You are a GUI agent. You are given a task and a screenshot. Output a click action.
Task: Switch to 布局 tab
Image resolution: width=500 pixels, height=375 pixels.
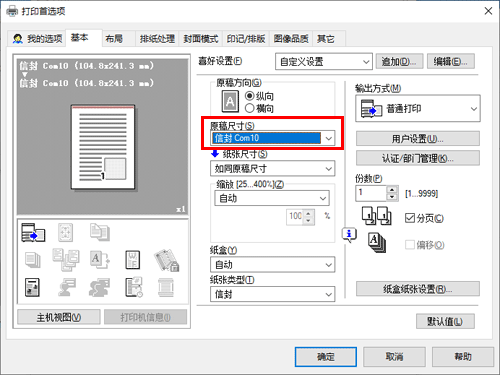coord(118,39)
